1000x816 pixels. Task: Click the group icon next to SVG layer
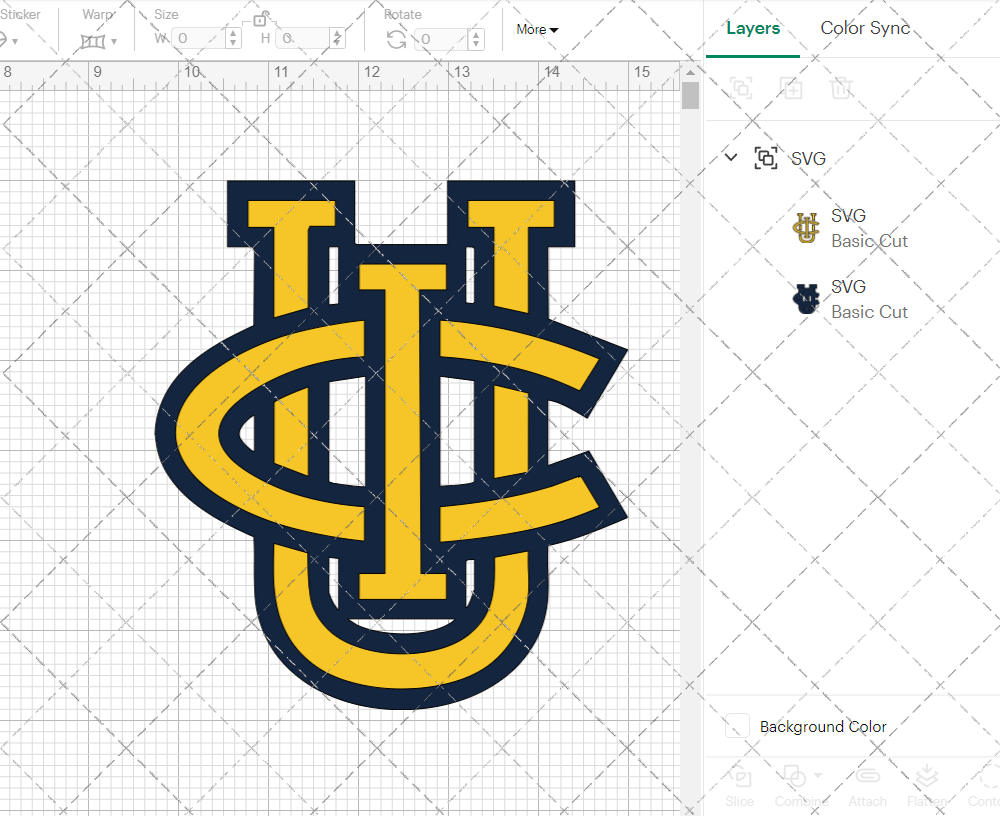point(764,158)
